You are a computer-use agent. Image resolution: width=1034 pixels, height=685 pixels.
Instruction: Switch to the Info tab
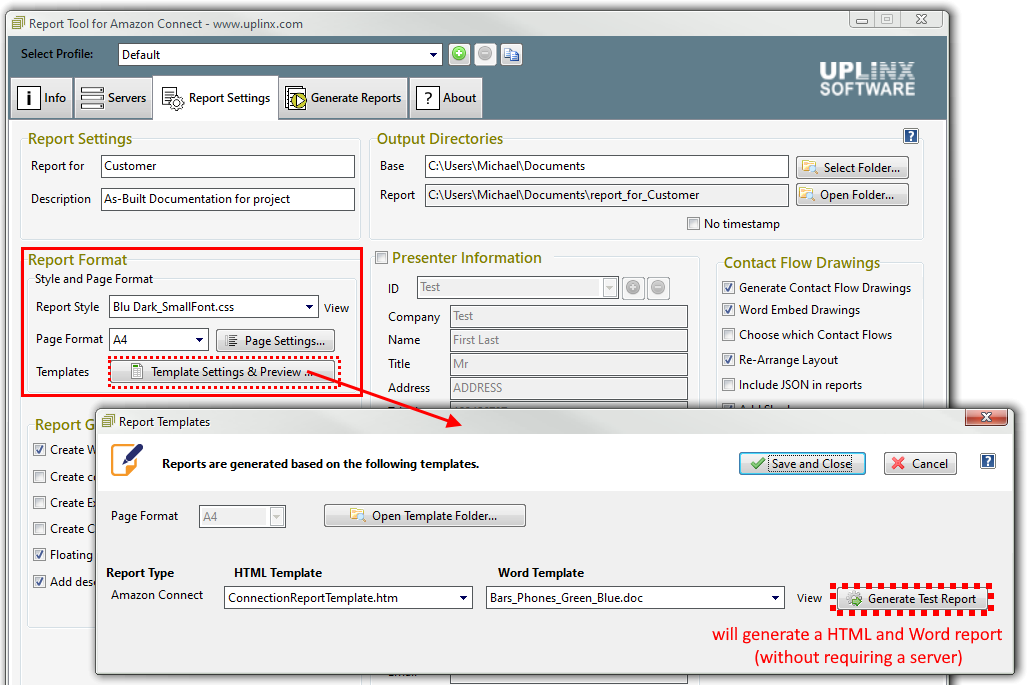click(x=42, y=98)
